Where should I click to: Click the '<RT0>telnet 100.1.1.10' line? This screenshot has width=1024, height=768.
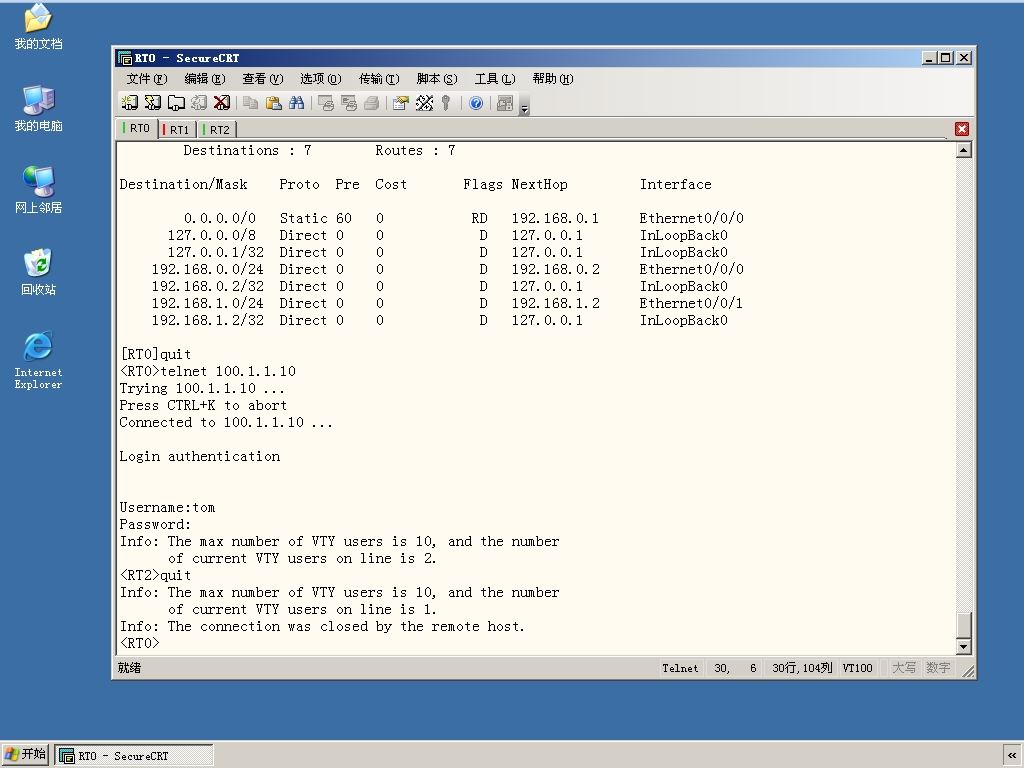click(x=208, y=372)
